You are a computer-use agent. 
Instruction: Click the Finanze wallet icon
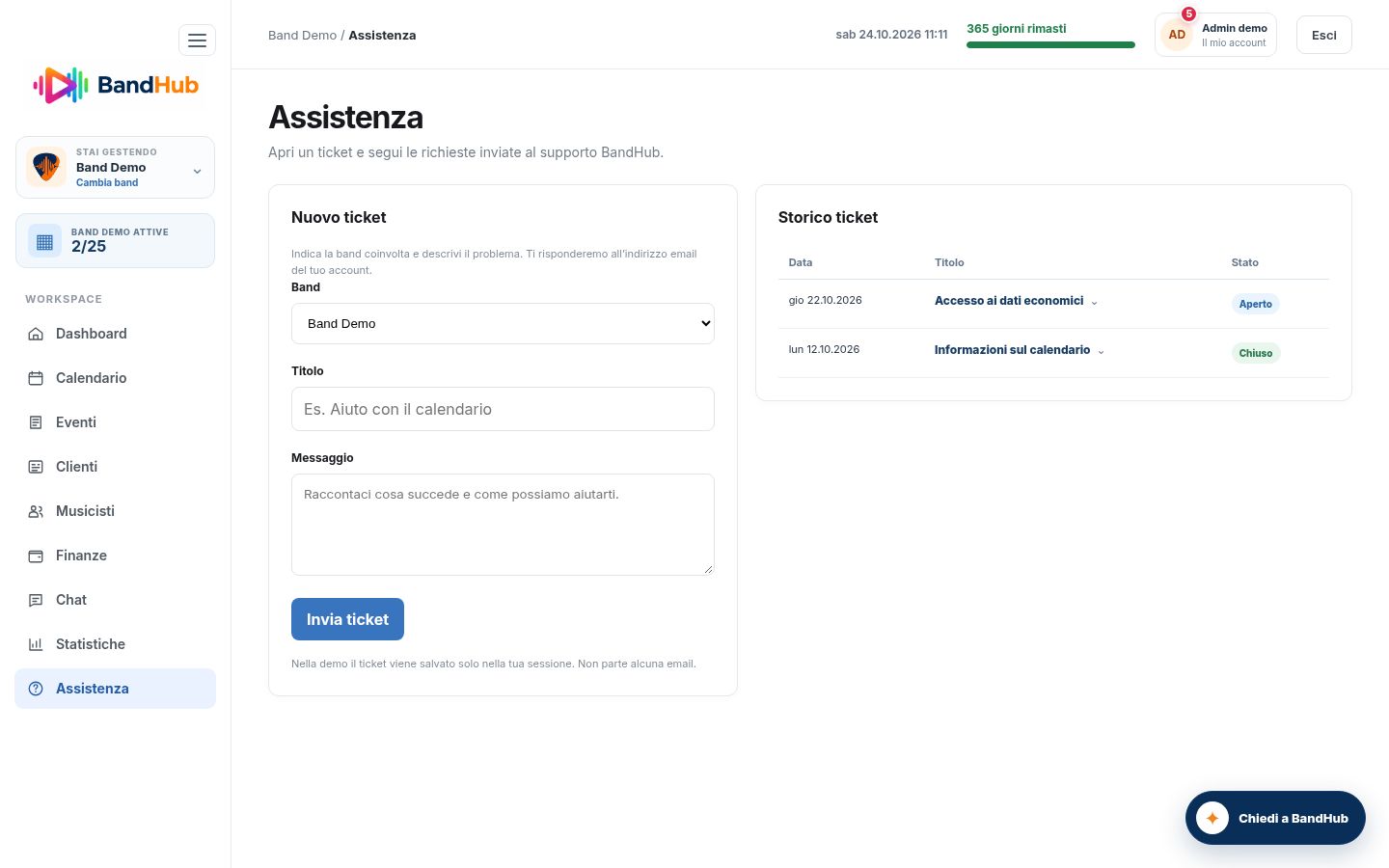[x=36, y=556]
